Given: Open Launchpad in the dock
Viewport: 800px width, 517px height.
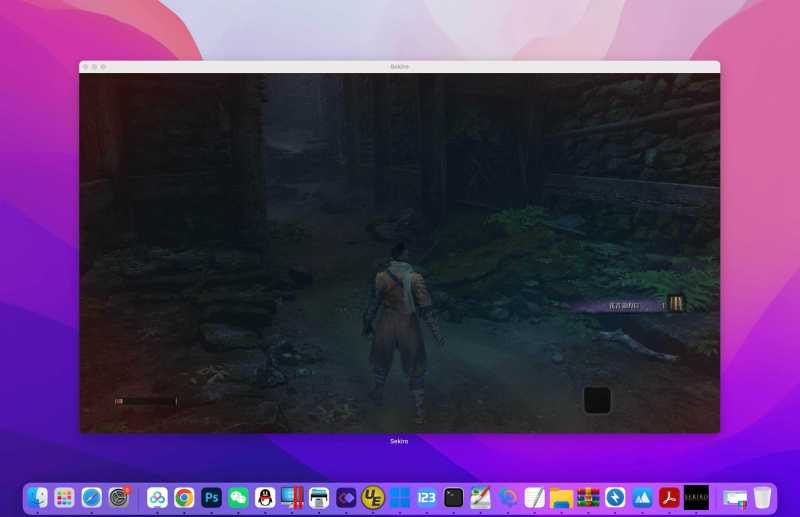Looking at the screenshot, I should coord(64,498).
